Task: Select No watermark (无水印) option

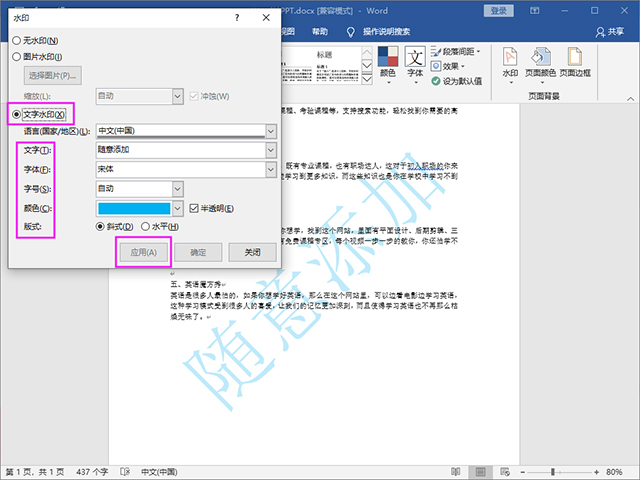Action: [36, 40]
